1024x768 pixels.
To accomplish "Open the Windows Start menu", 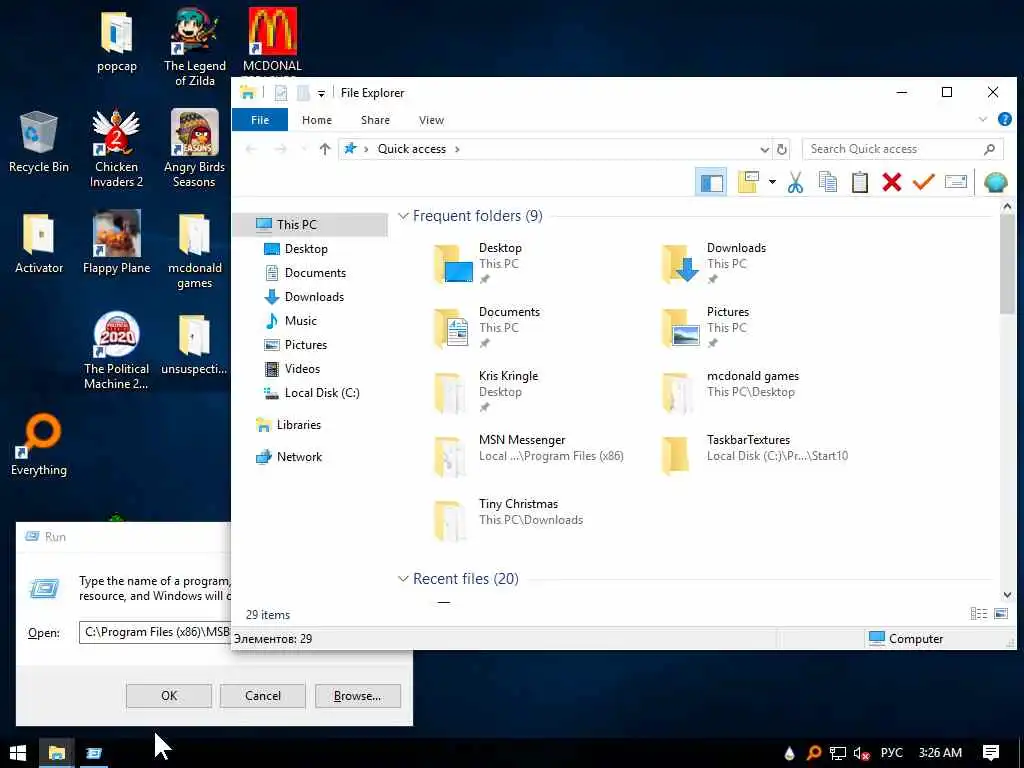I will [x=18, y=753].
